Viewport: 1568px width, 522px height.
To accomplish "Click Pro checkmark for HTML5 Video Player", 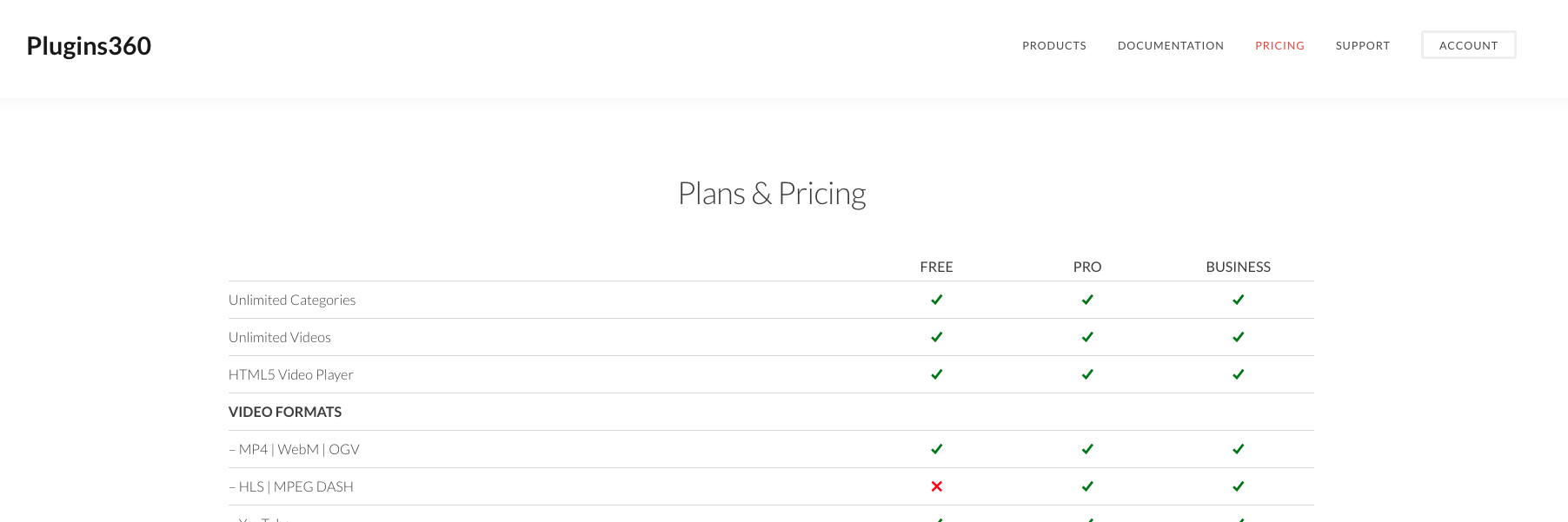I will 1087,374.
